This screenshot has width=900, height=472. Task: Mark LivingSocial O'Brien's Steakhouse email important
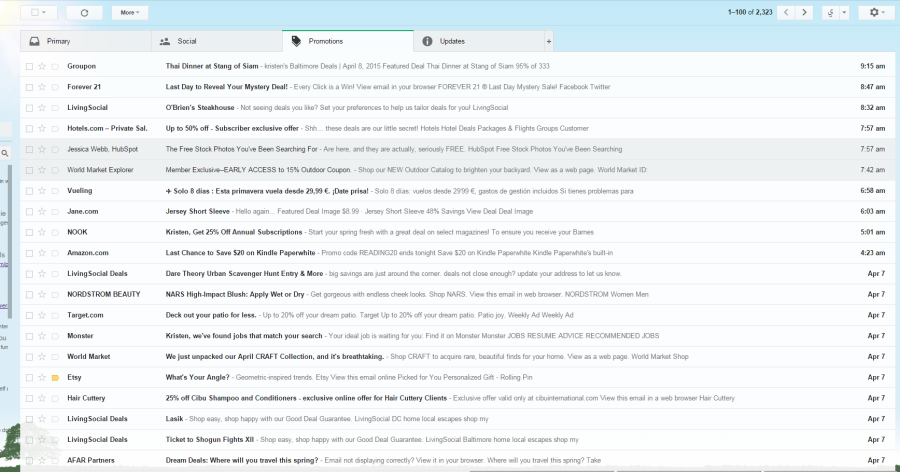55,107
